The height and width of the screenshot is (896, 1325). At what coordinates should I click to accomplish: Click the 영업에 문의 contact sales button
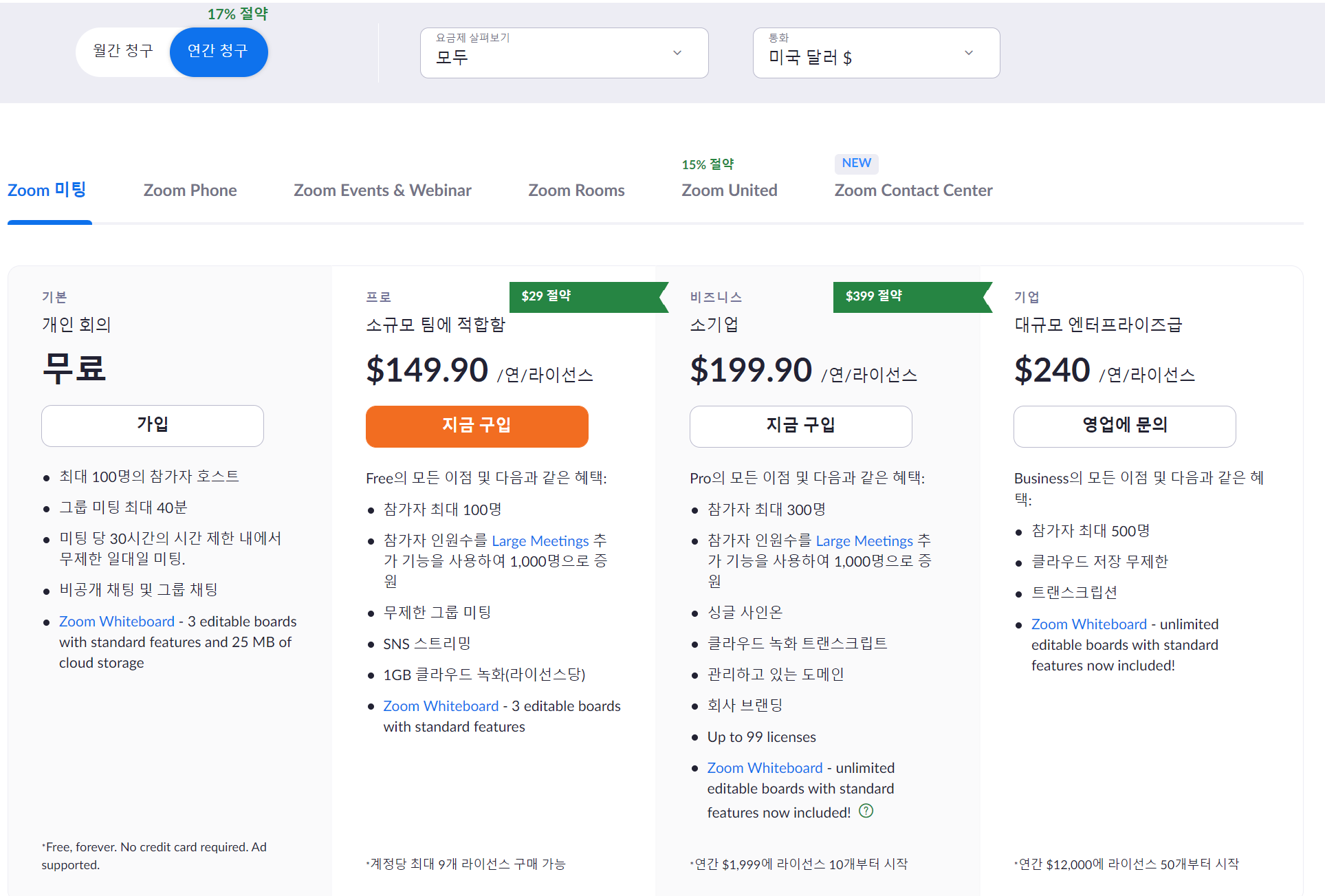(1124, 426)
